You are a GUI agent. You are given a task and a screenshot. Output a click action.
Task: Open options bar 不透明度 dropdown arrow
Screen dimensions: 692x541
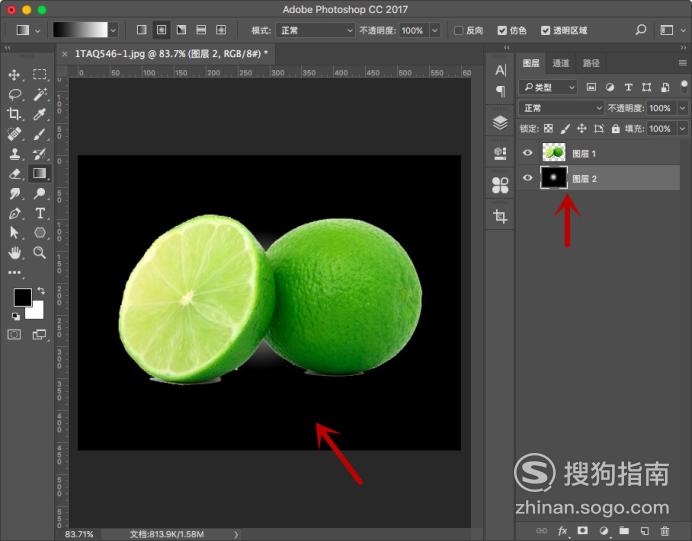pos(435,30)
